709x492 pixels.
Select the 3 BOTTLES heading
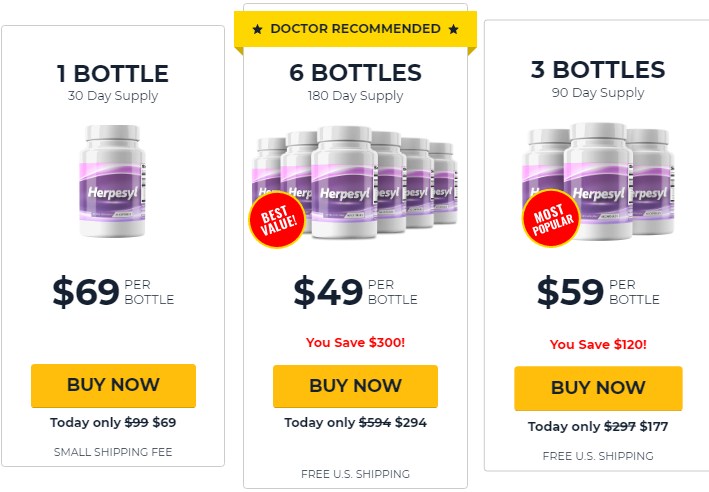click(x=598, y=70)
